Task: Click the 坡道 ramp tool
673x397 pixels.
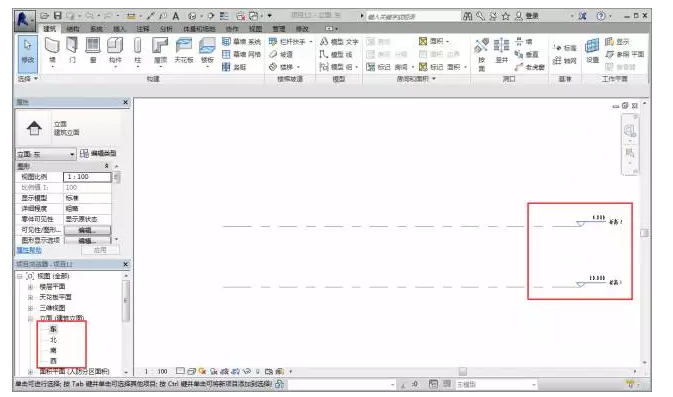Action: click(x=281, y=55)
